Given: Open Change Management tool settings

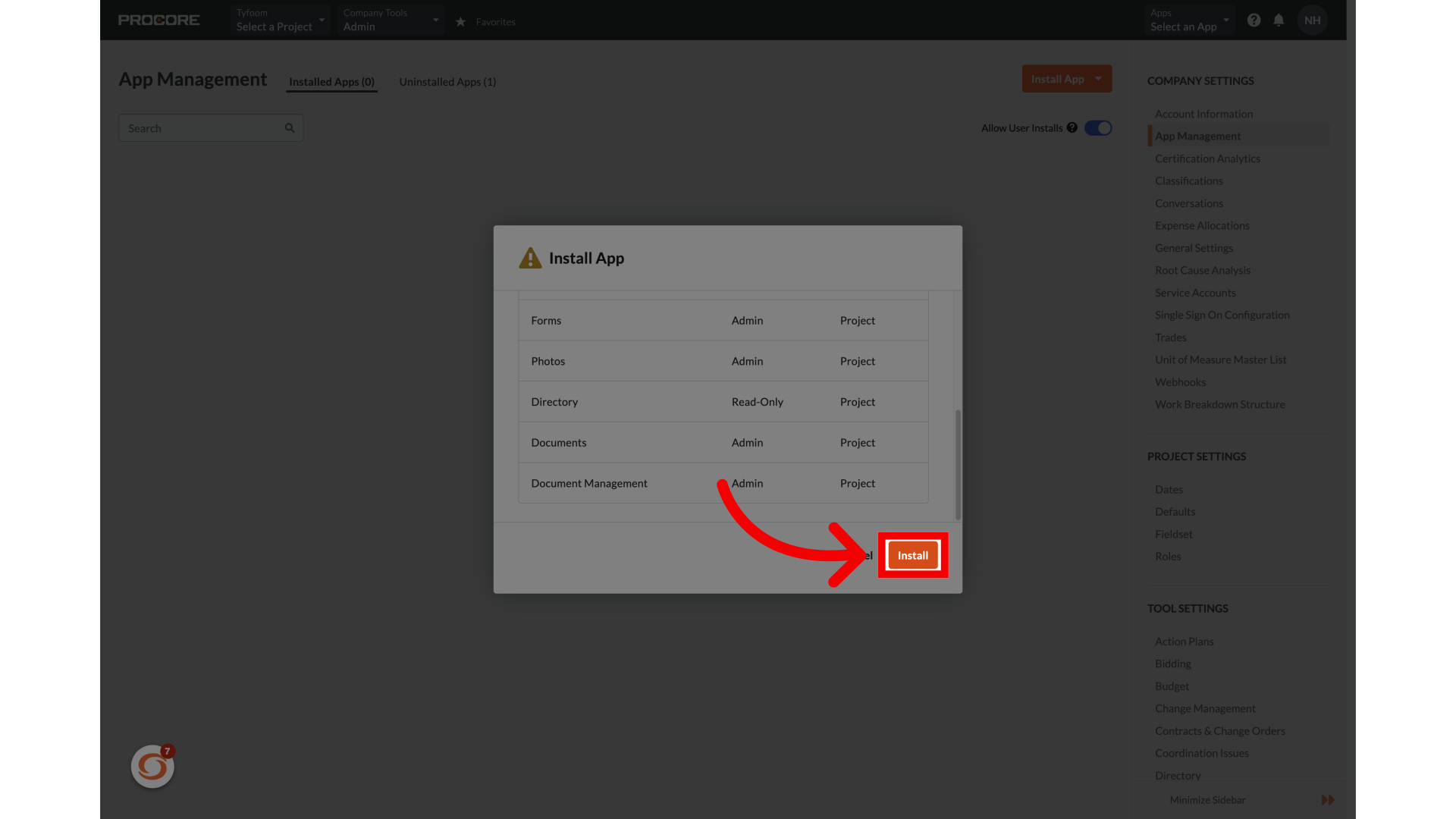Looking at the screenshot, I should pyautogui.click(x=1205, y=709).
